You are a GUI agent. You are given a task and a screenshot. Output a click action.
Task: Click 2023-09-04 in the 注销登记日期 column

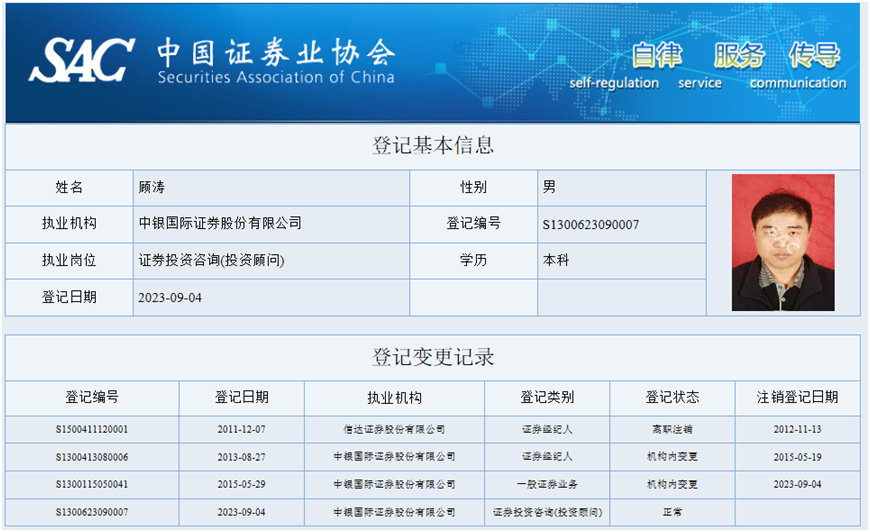[x=797, y=484]
